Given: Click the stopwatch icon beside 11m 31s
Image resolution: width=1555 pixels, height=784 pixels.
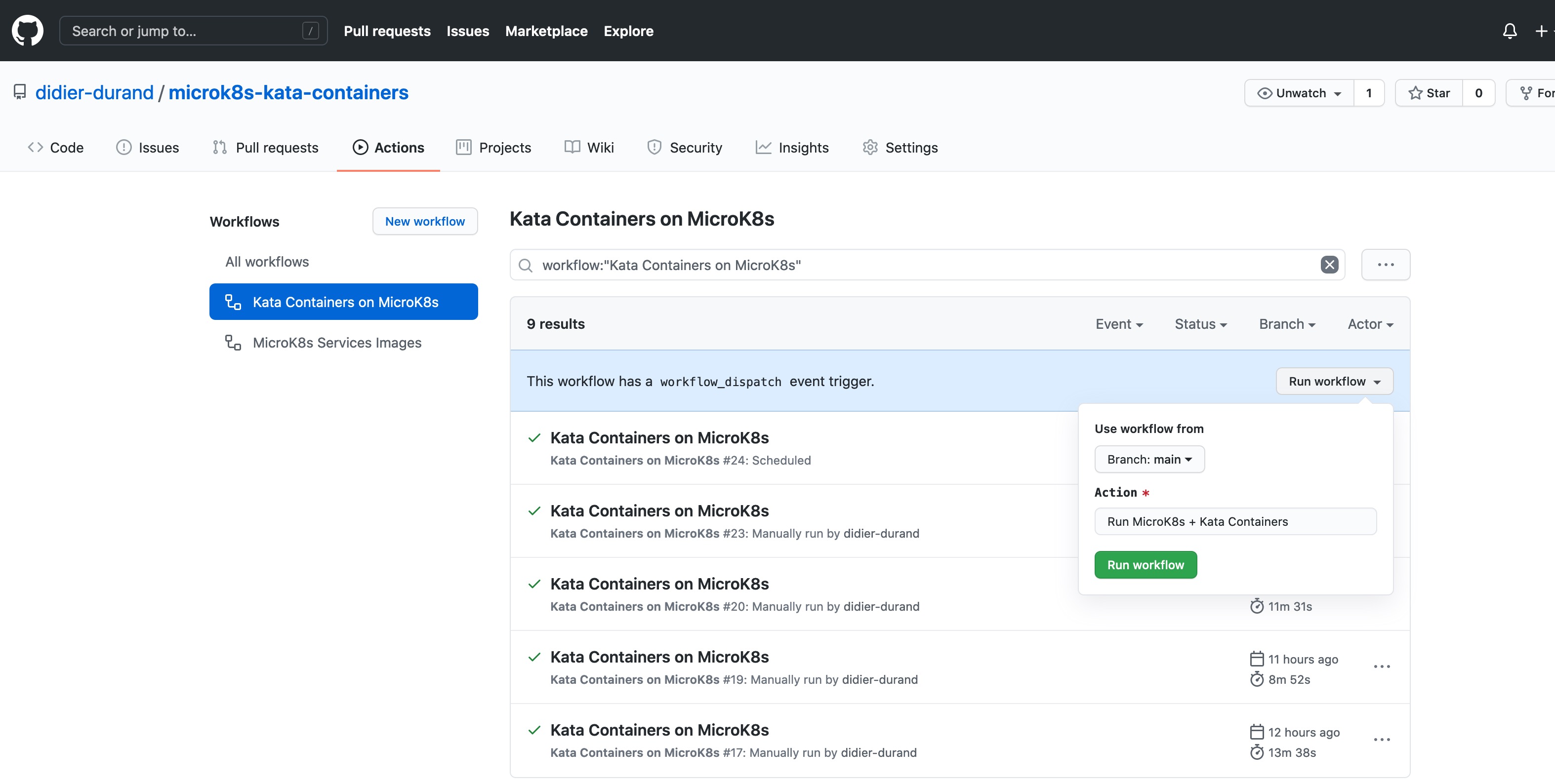Looking at the screenshot, I should point(1257,607).
